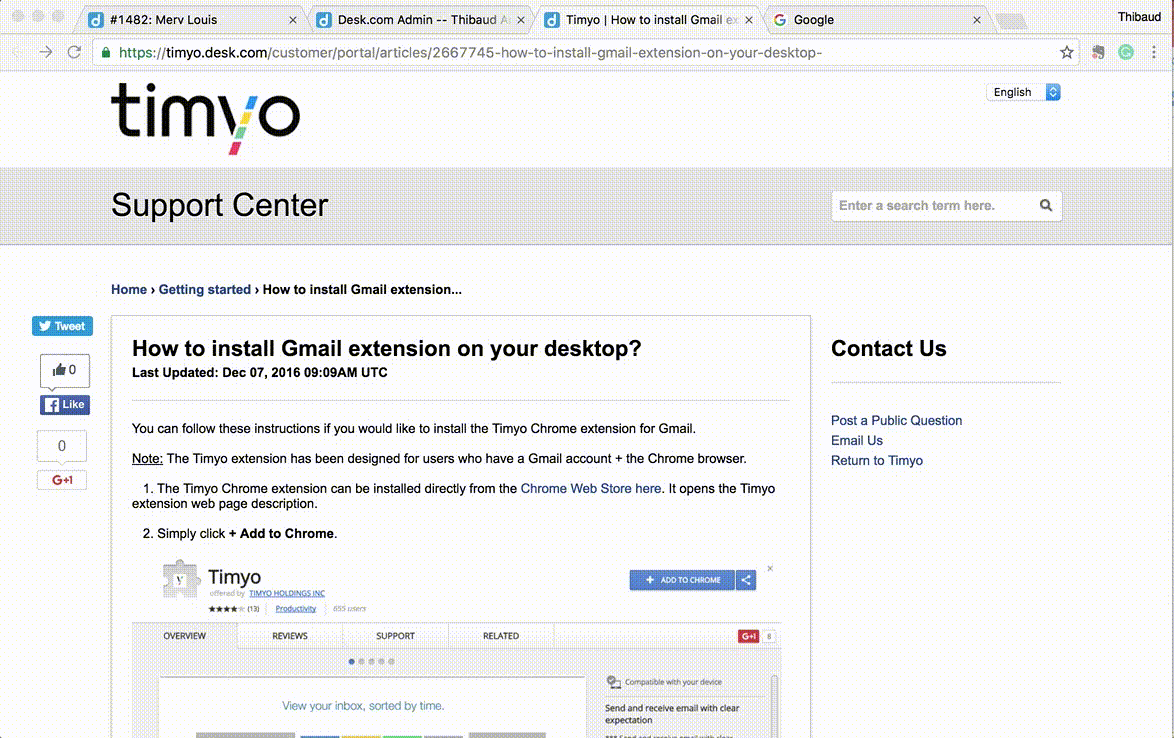Click the Email Us link
The image size is (1174, 738).
click(857, 441)
